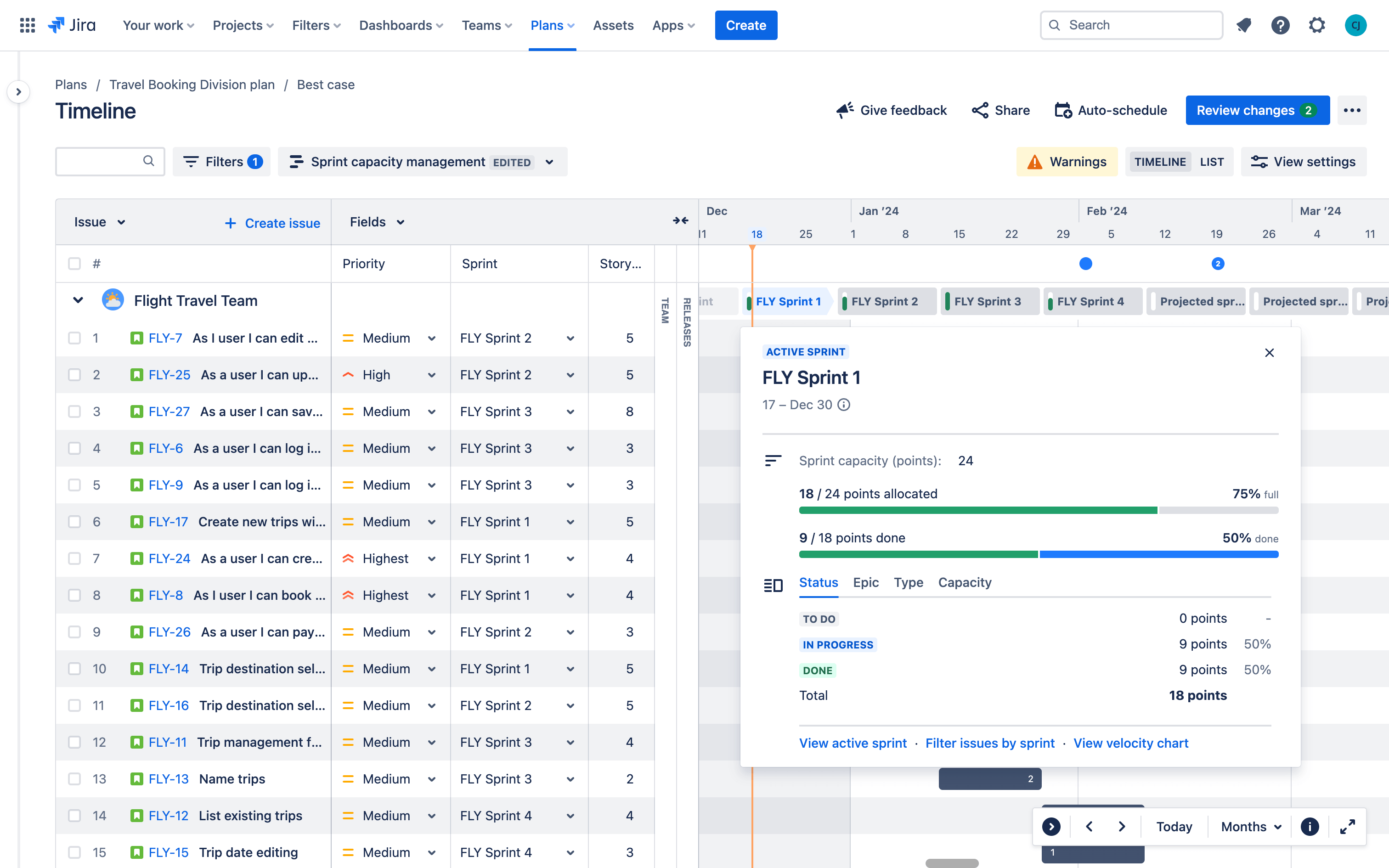Check the row 1 issue checkbox
This screenshot has width=1389, height=868.
tap(74, 338)
